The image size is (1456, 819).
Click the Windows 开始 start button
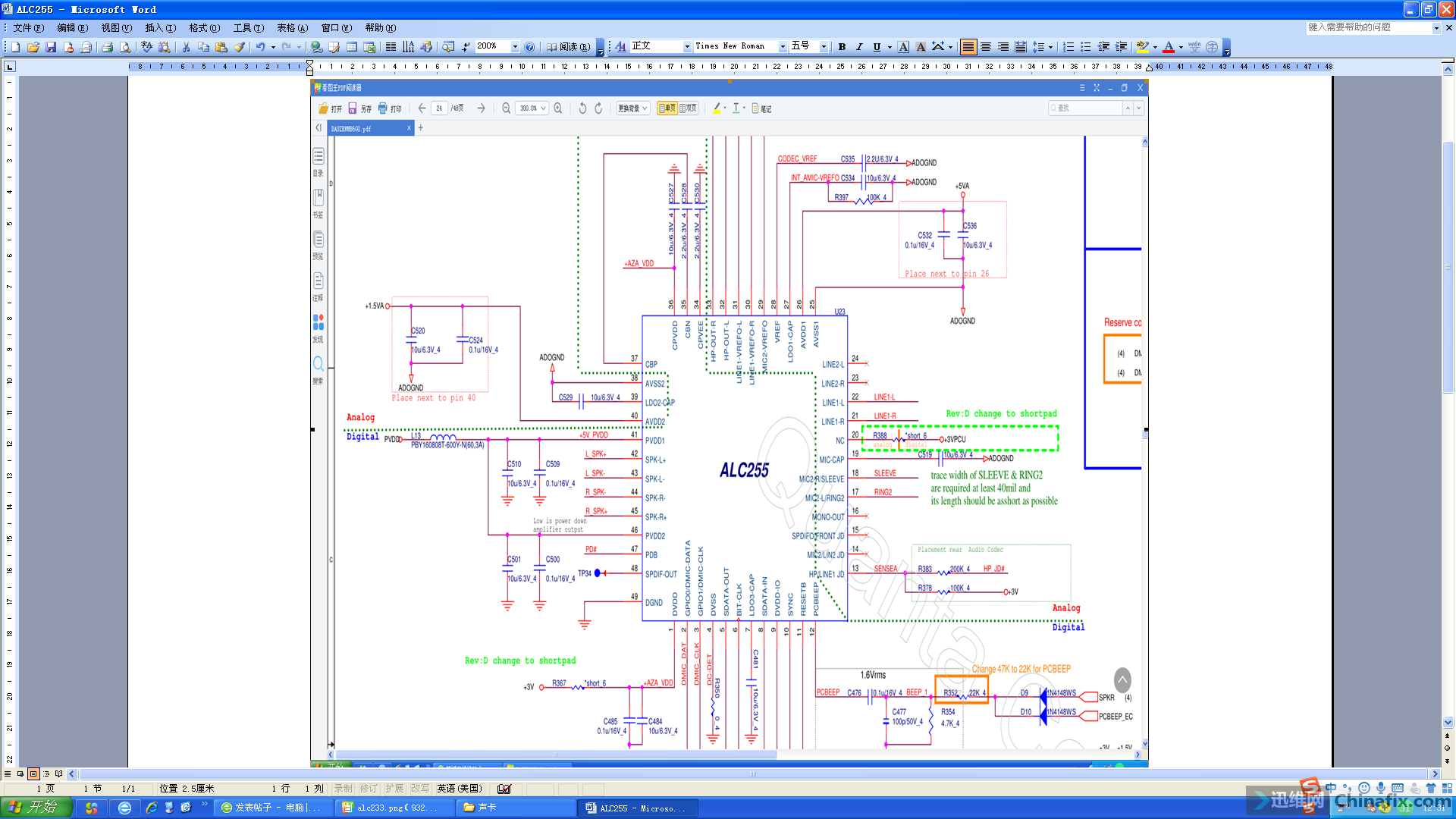(x=36, y=808)
